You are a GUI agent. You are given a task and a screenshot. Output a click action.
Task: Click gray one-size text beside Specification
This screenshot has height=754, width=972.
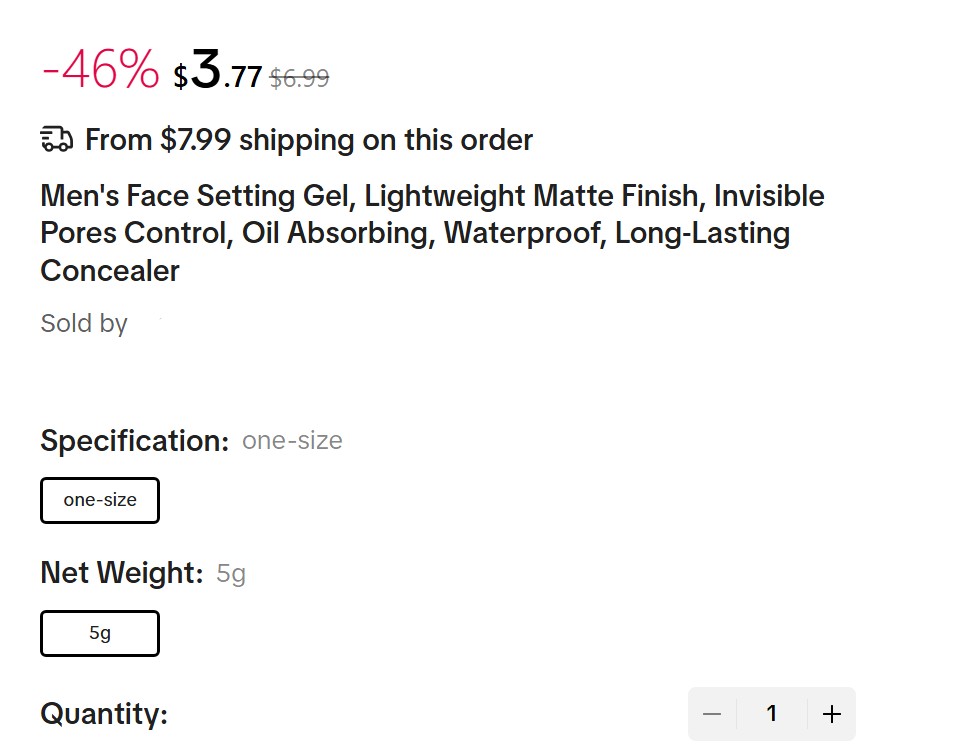coord(292,441)
